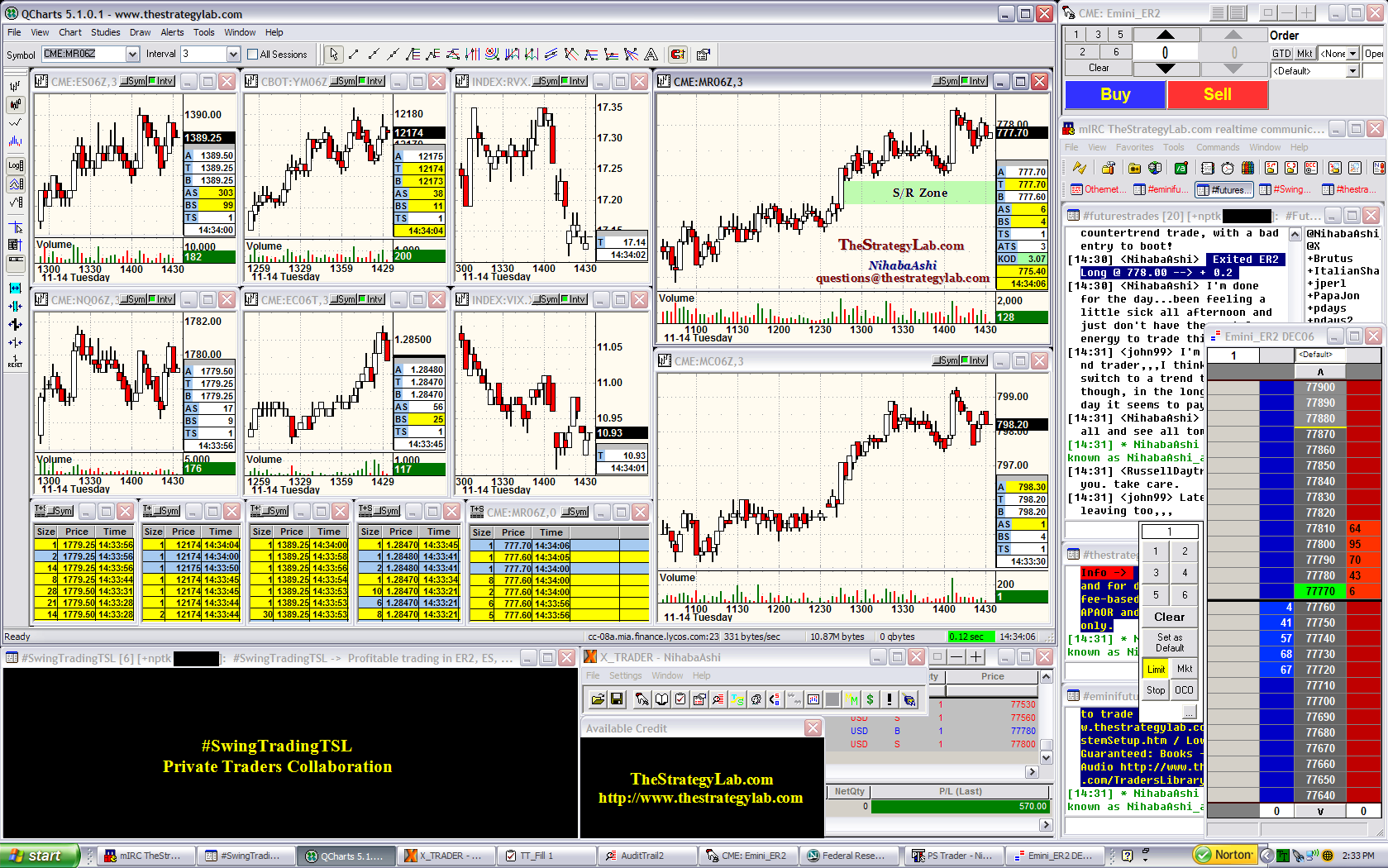Expand the <Default> dropdown in order panel
The height and width of the screenshot is (868, 1388).
(1353, 71)
